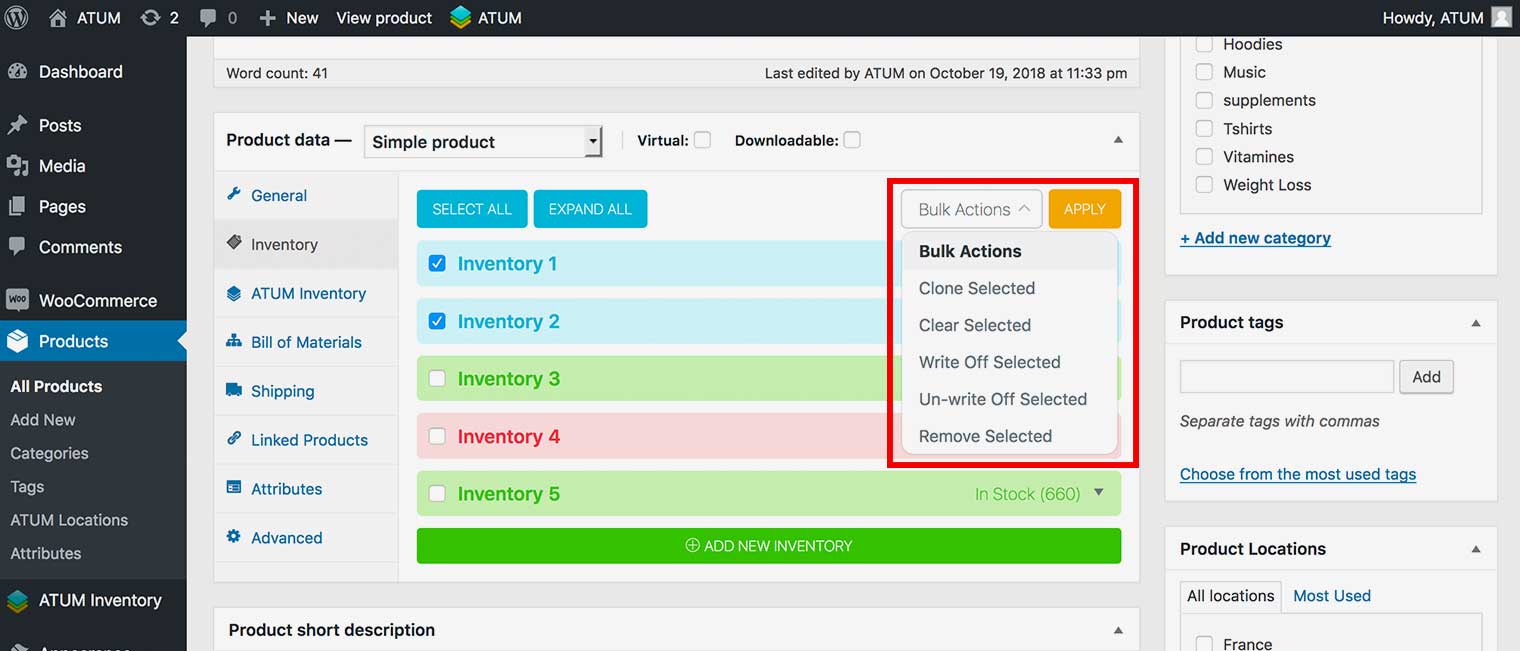This screenshot has width=1520, height=651.
Task: Open the comments bubble icon in top bar
Action: tap(208, 18)
